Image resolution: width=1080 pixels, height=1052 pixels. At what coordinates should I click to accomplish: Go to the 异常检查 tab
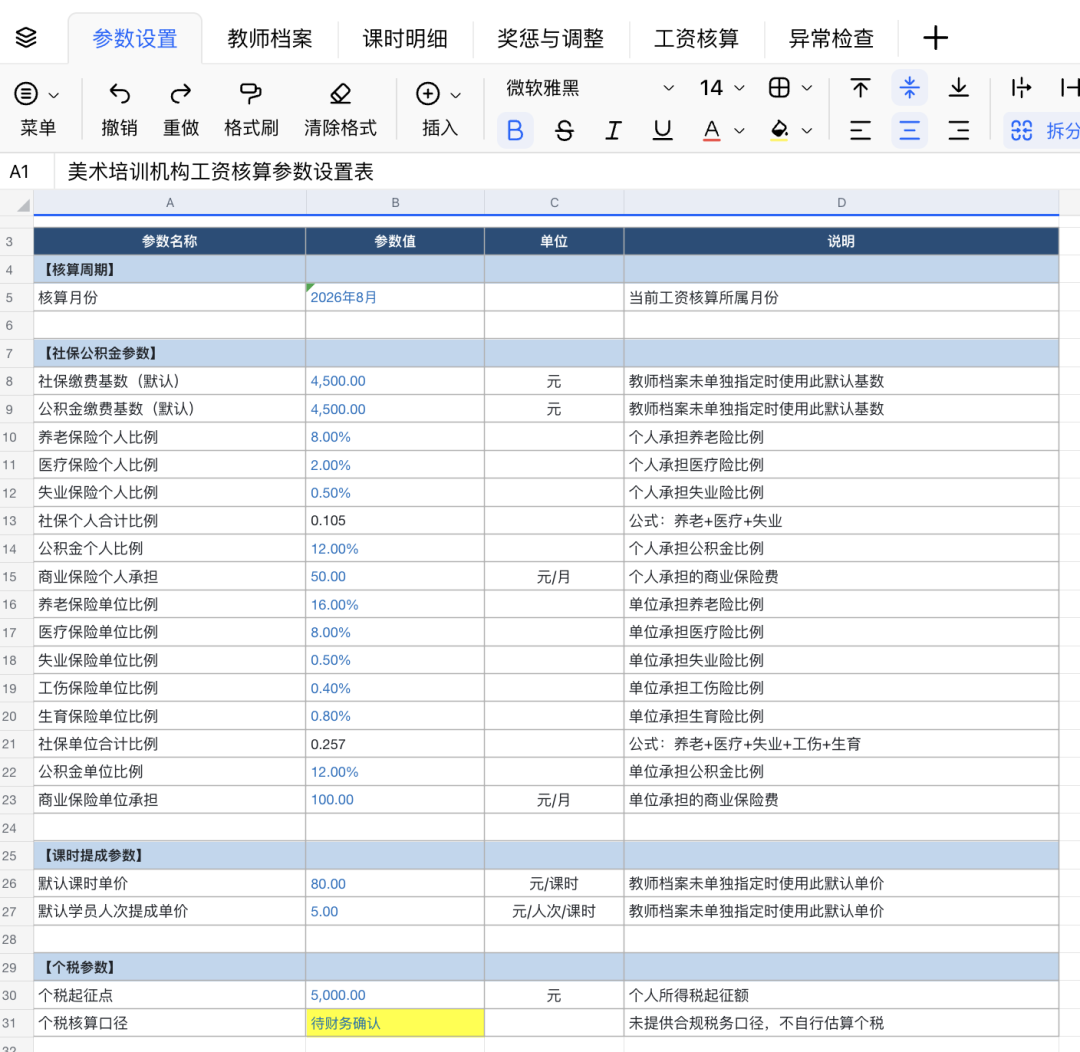(x=831, y=38)
